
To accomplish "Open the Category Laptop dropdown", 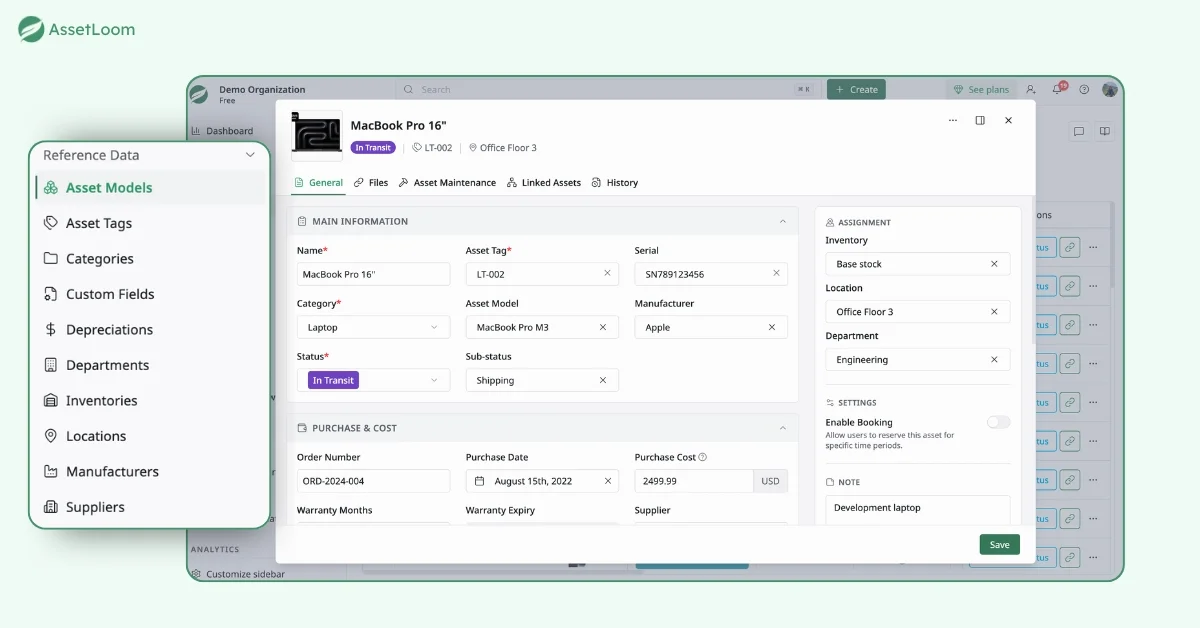I will [373, 327].
